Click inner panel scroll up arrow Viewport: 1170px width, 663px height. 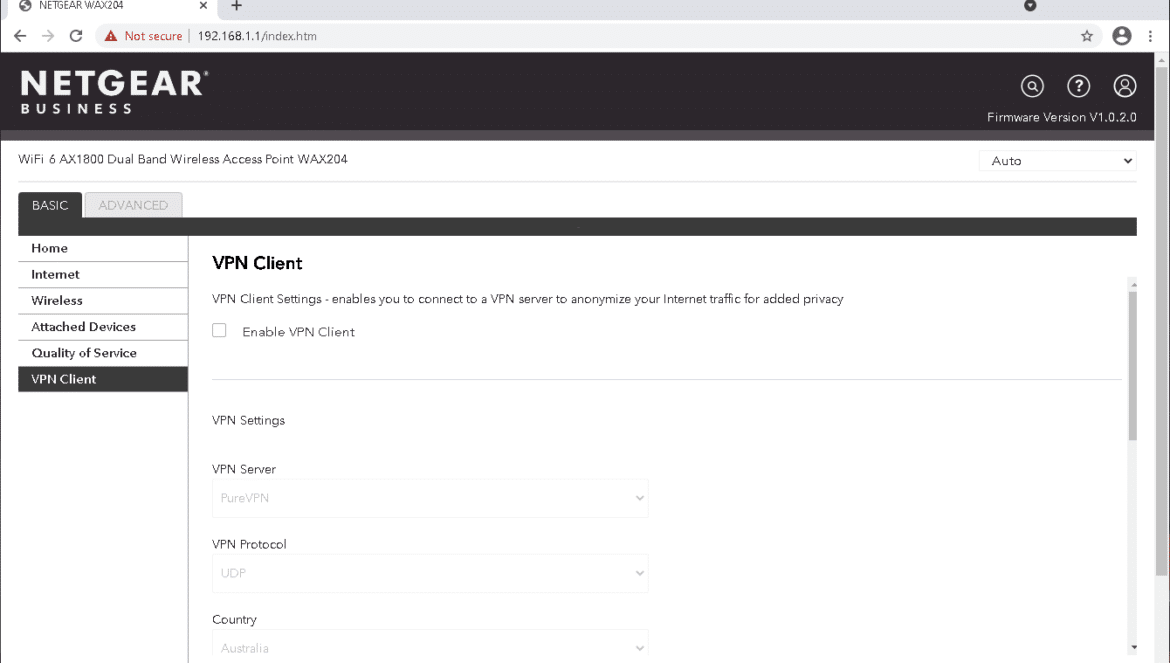pyautogui.click(x=1133, y=284)
